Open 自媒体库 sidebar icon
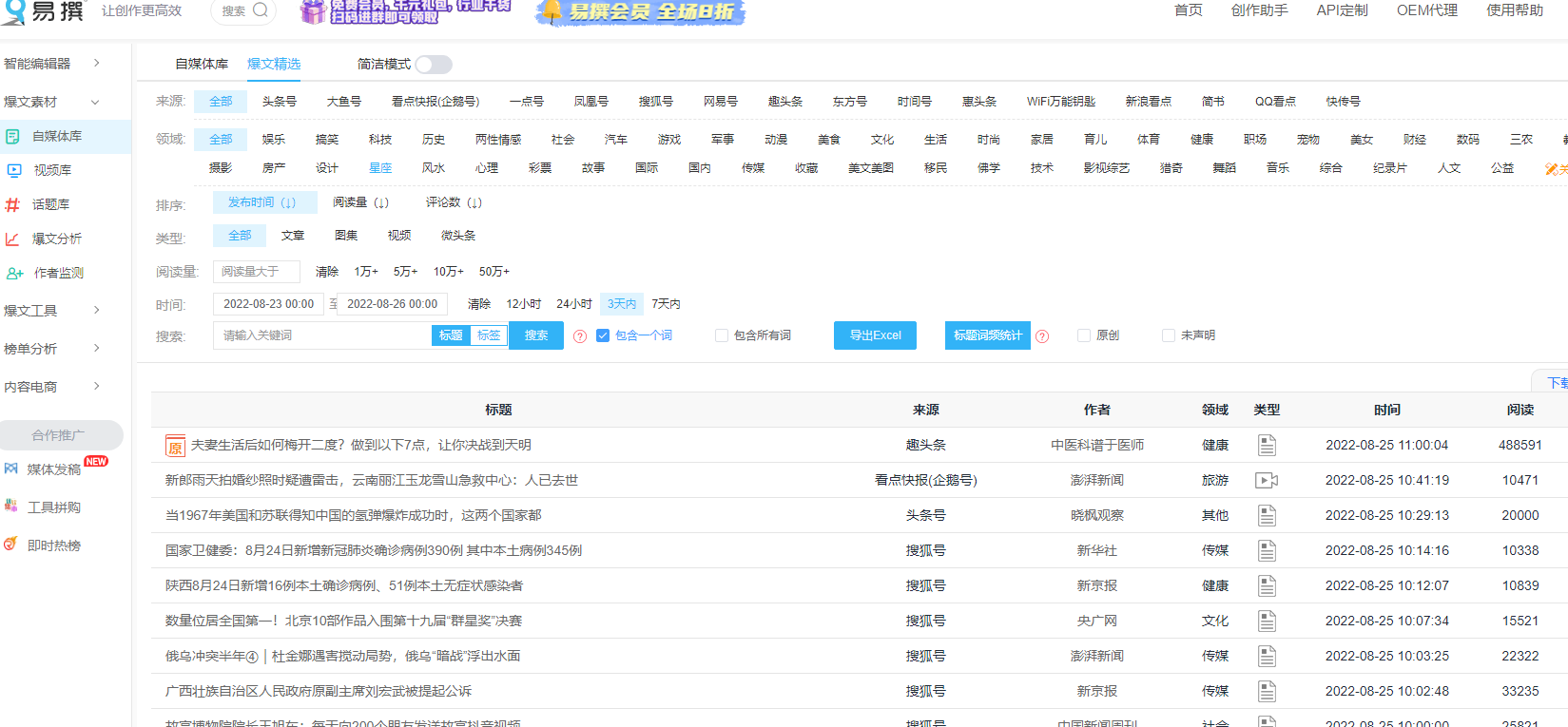This screenshot has height=727, width=1568. [12, 136]
